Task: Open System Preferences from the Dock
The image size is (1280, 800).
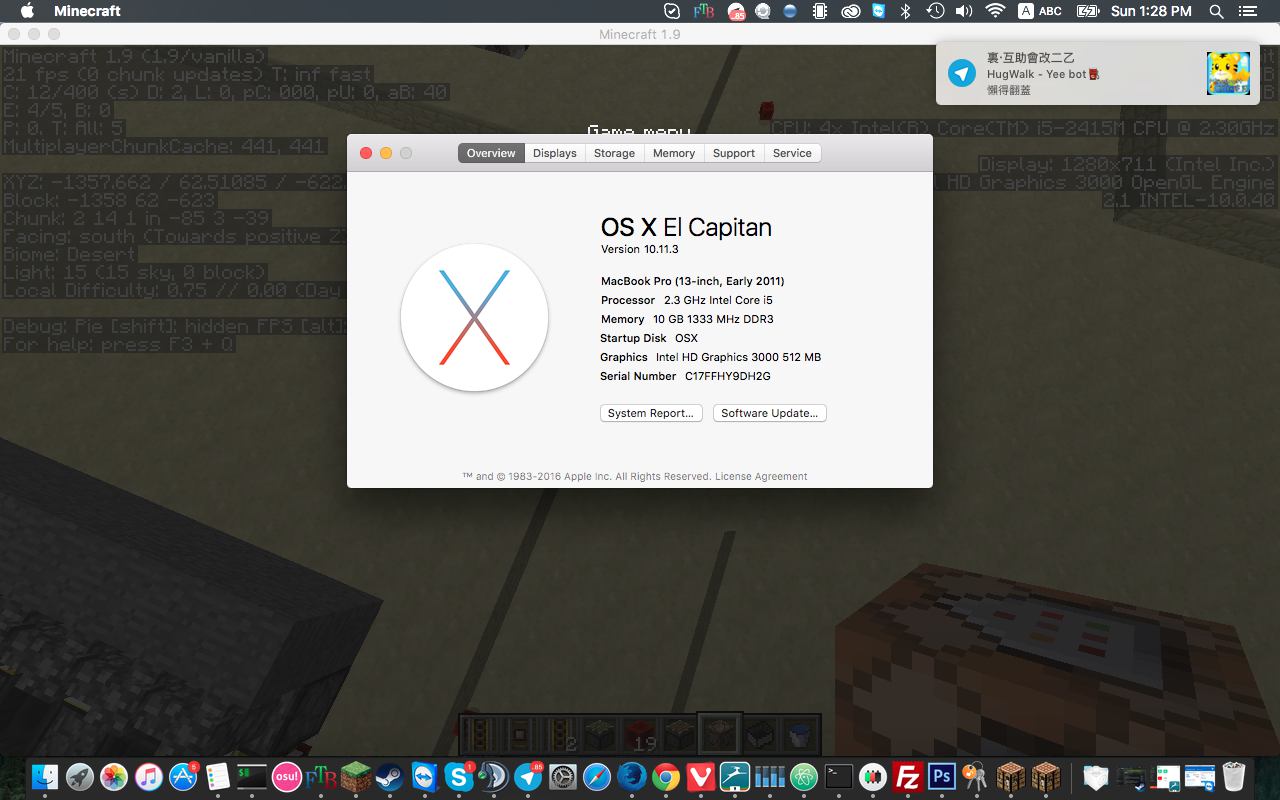Action: coord(563,776)
